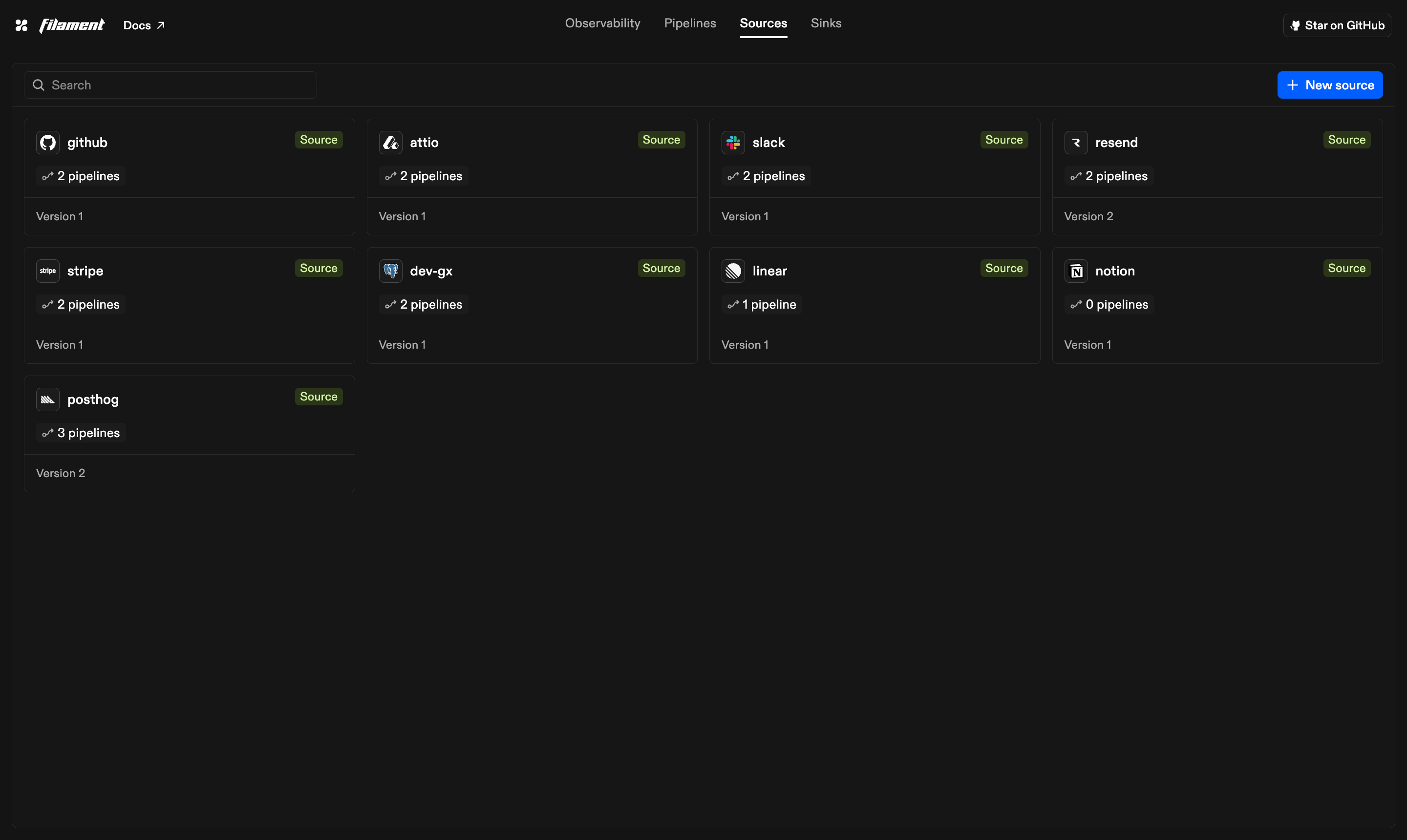Click the Source tag on slack card
This screenshot has height=840, width=1407.
[1004, 140]
